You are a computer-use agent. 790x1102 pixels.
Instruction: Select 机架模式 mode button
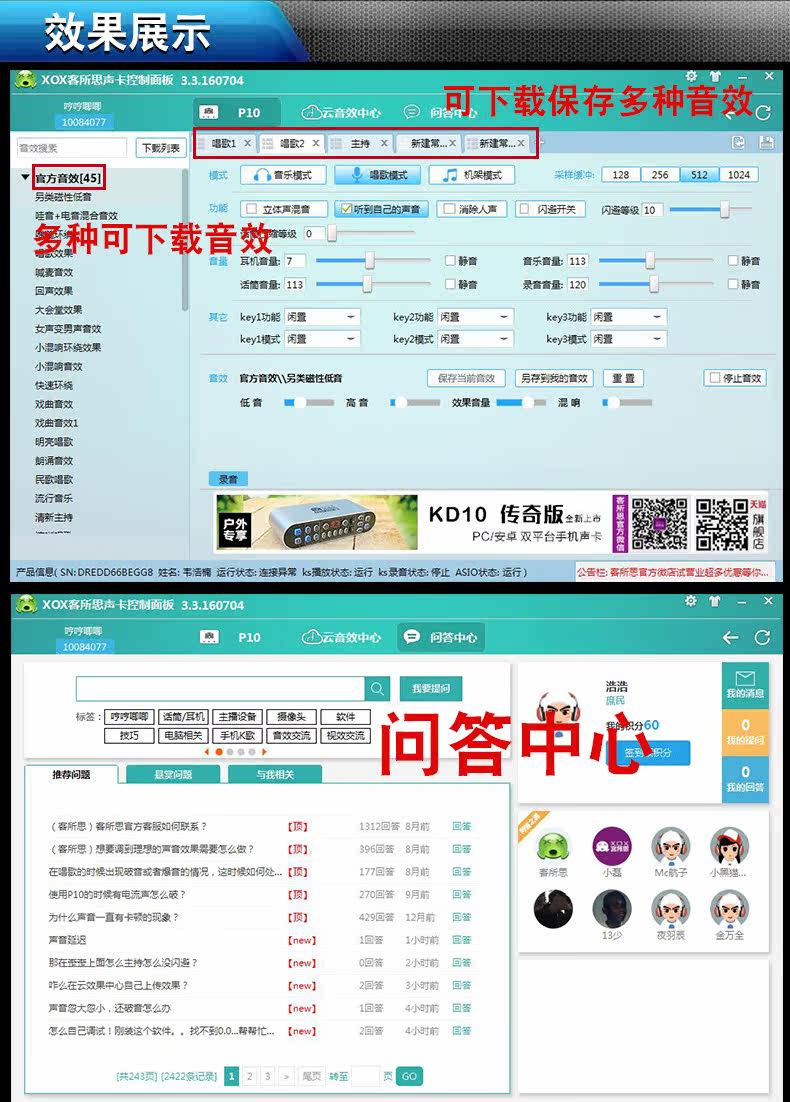pyautogui.click(x=472, y=175)
